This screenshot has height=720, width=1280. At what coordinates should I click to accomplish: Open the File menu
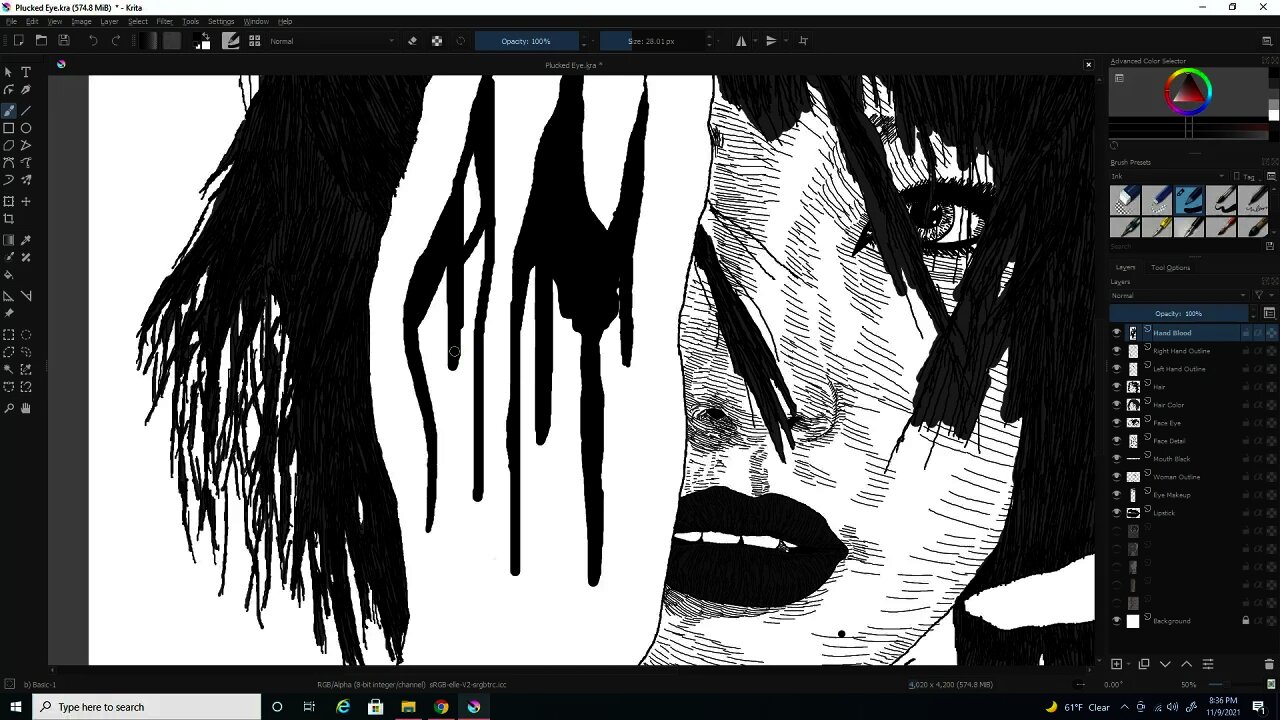point(11,21)
